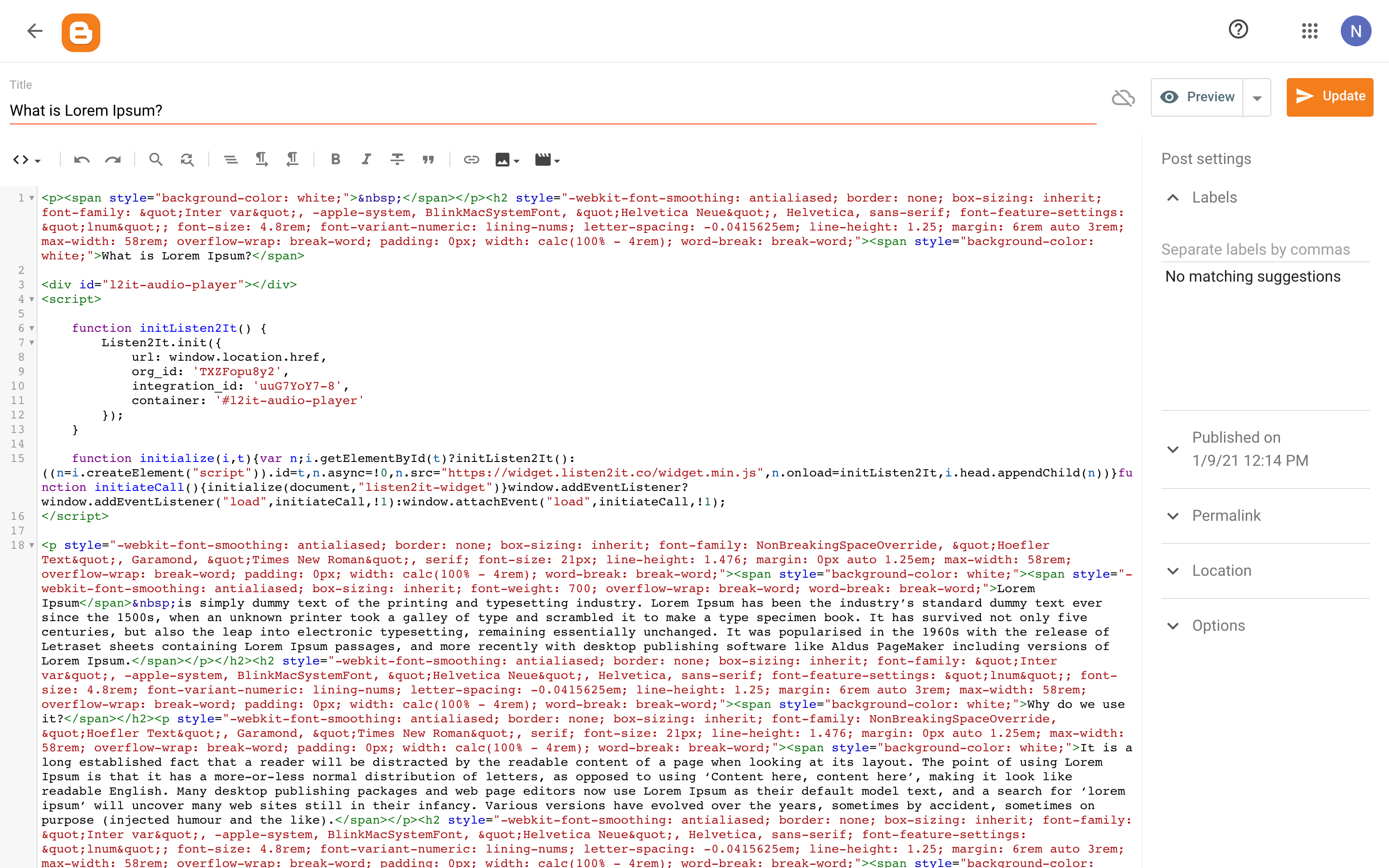
Task: Expand the Options section
Action: pos(1173,626)
